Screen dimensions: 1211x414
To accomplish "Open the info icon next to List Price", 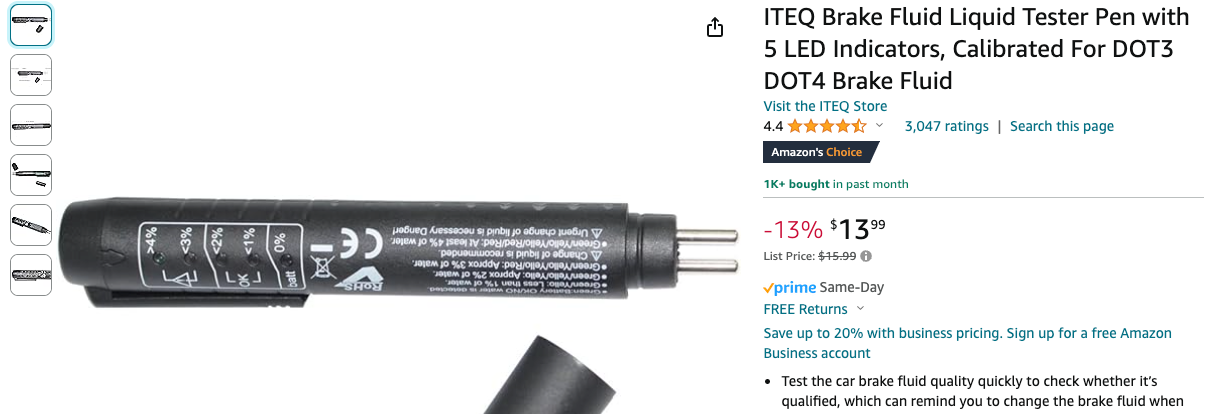I will coord(866,256).
